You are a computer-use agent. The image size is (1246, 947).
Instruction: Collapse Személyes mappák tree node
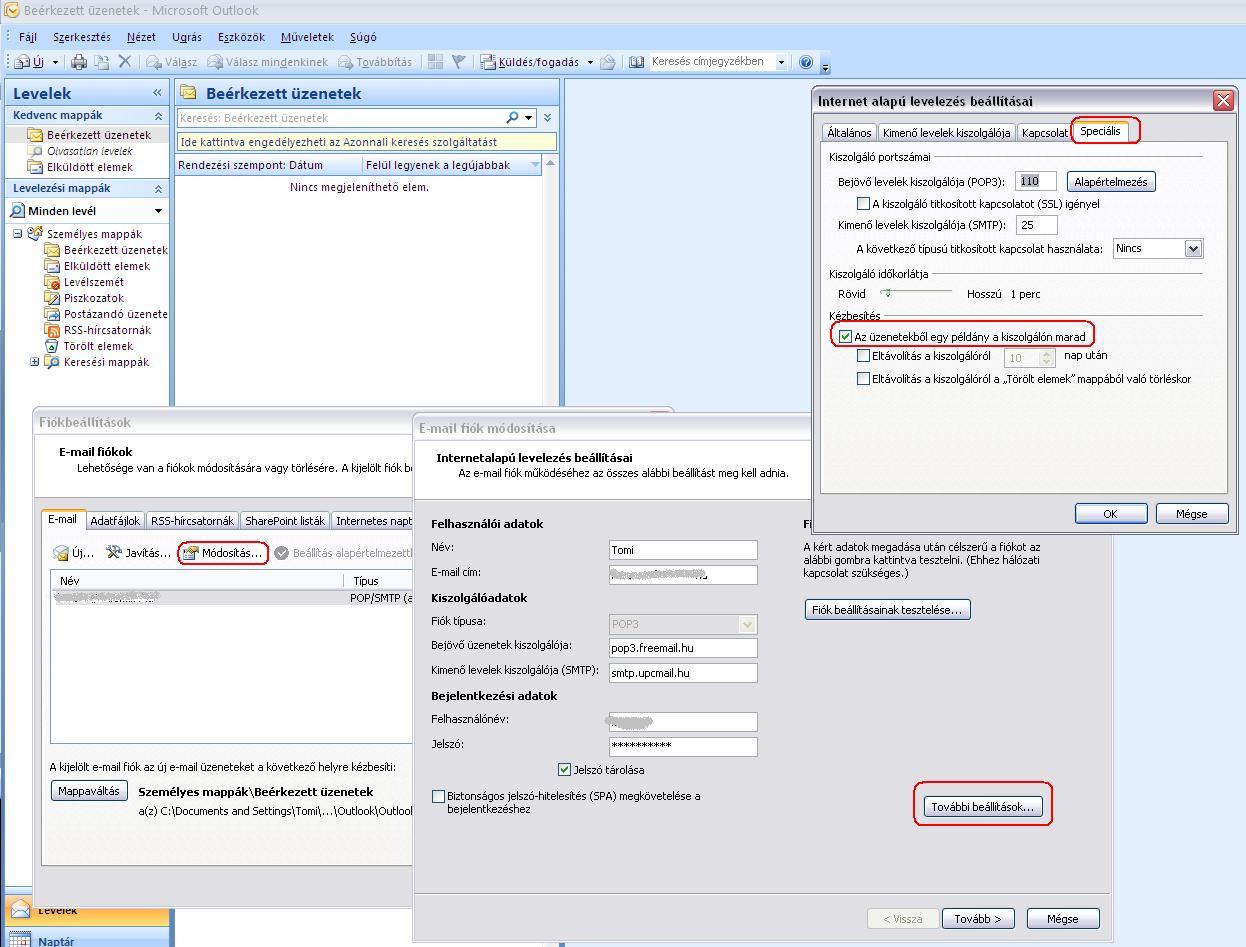(x=17, y=234)
